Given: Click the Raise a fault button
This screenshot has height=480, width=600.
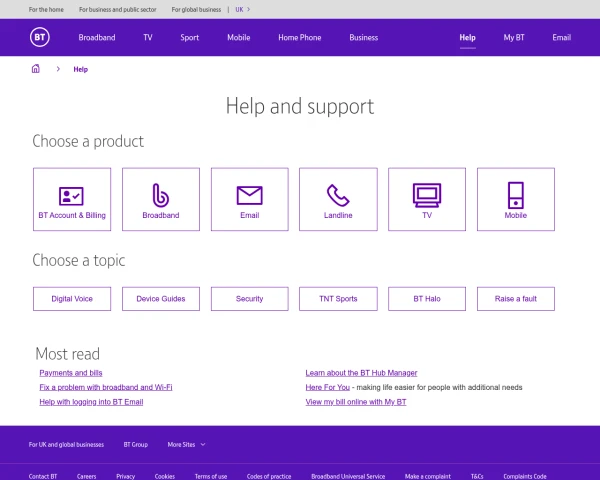Looking at the screenshot, I should [516, 299].
